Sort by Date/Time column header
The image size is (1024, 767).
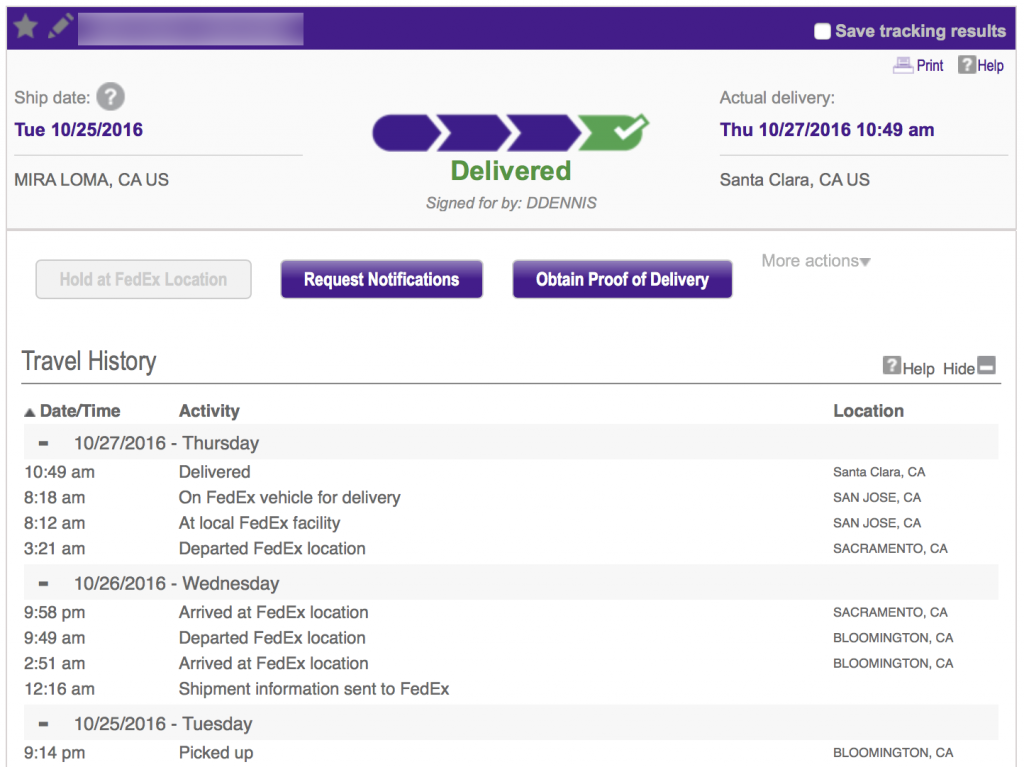coord(80,411)
